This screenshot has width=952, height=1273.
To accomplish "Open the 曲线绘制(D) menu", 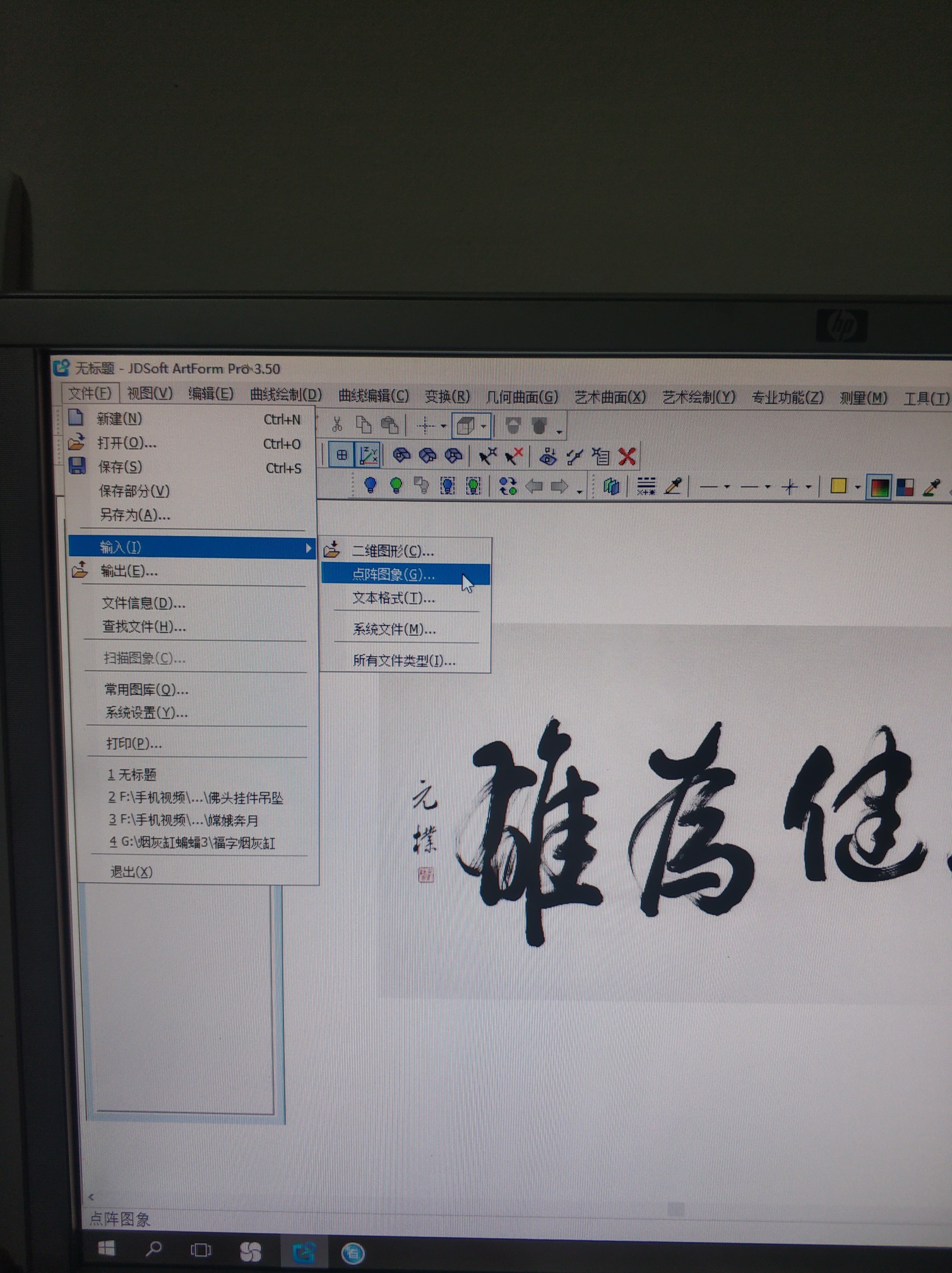I will [286, 395].
